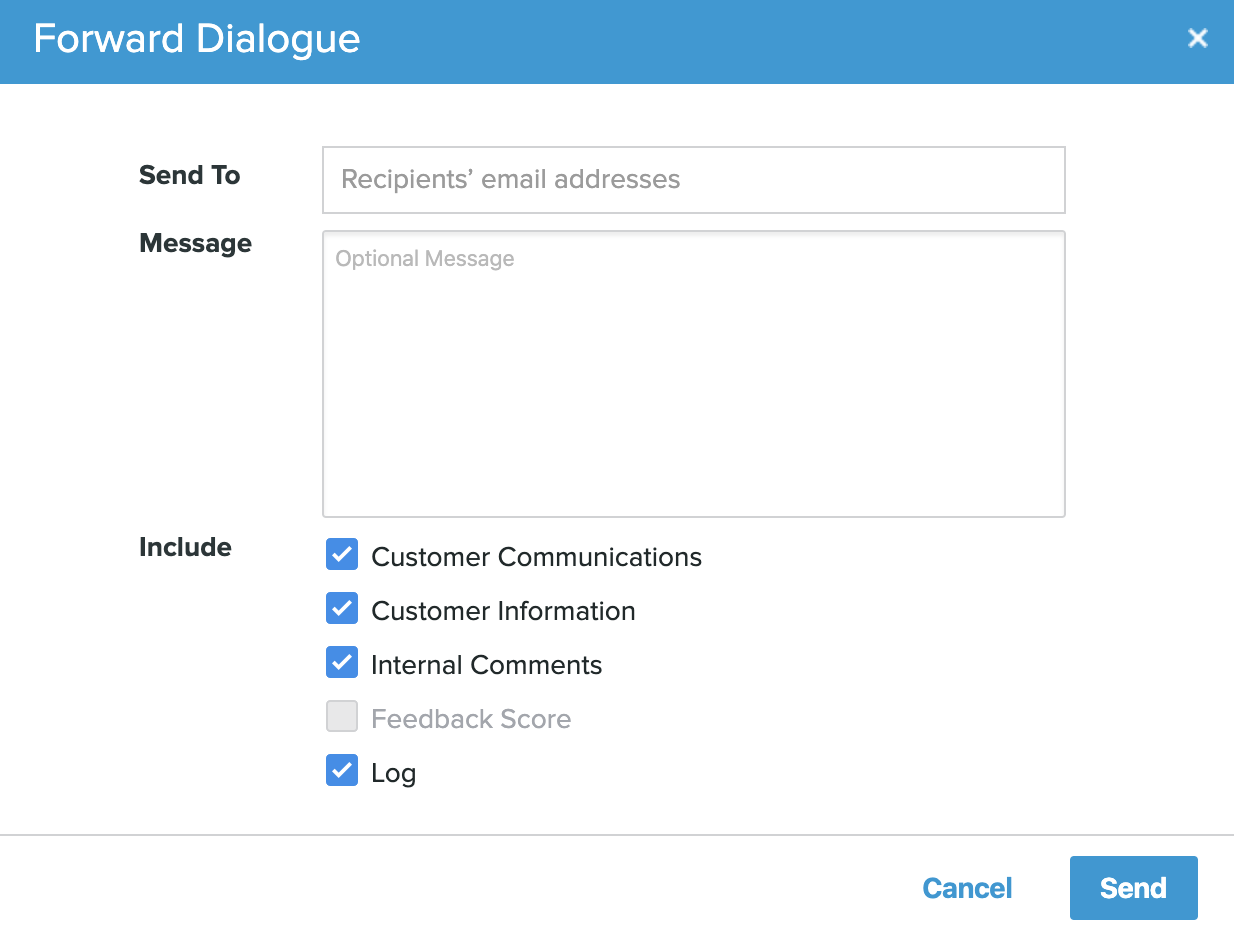This screenshot has width=1234, height=940.
Task: Click the Include section label
Action: (185, 547)
